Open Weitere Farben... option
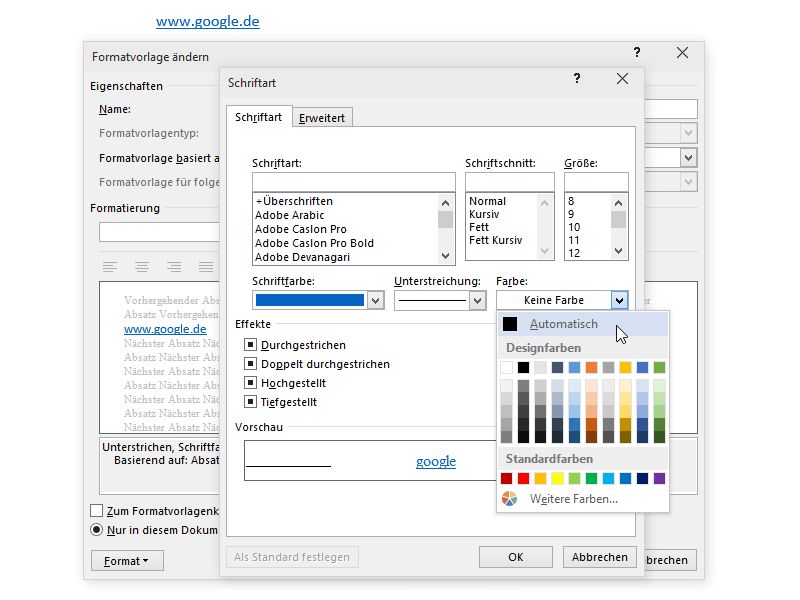Viewport: 800px width, 600px height. 582,498
